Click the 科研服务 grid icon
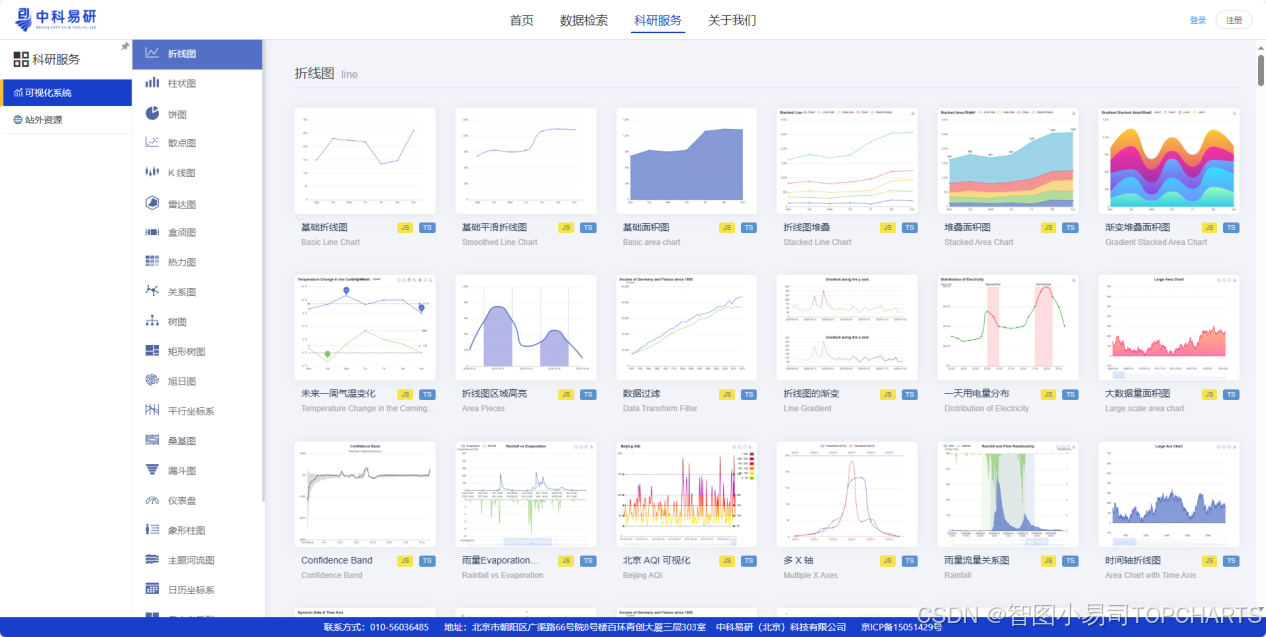 pyautogui.click(x=21, y=59)
